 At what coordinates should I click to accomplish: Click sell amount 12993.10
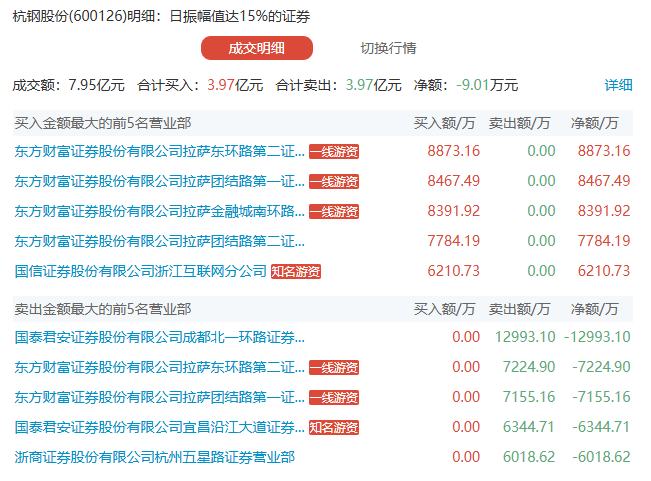click(525, 337)
